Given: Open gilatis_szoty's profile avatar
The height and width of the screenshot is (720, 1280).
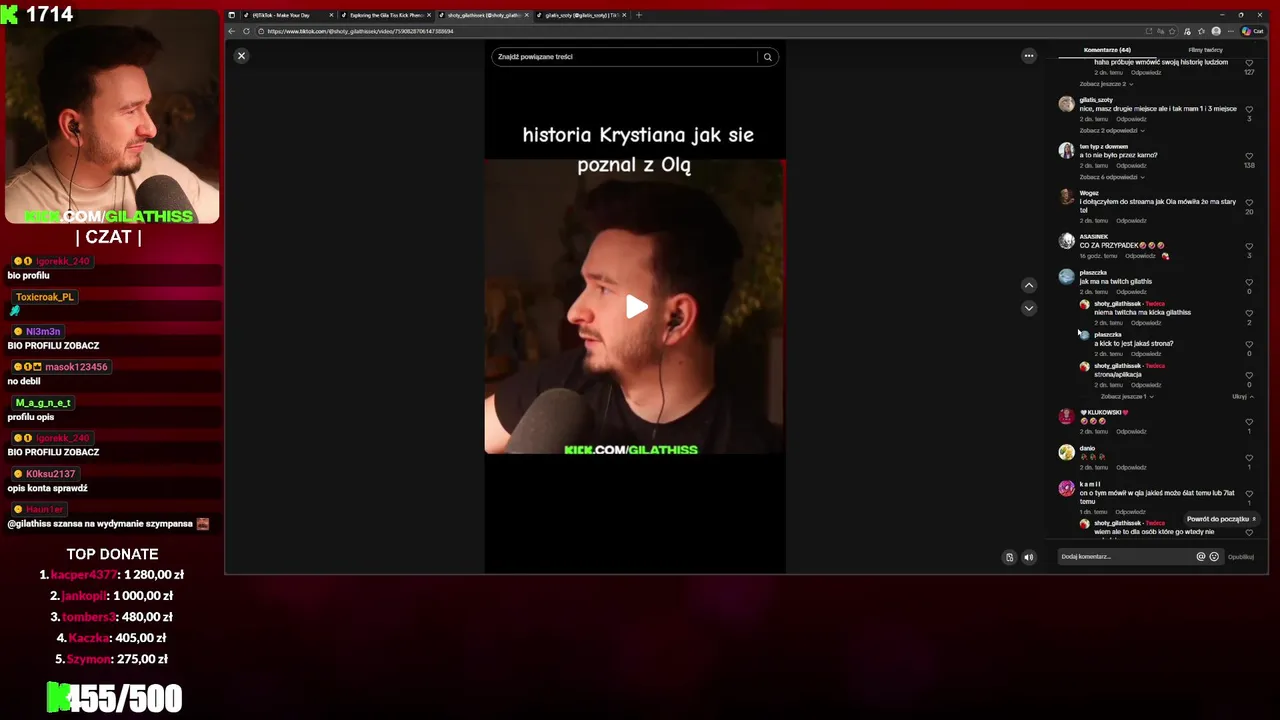Looking at the screenshot, I should pos(1066,104).
